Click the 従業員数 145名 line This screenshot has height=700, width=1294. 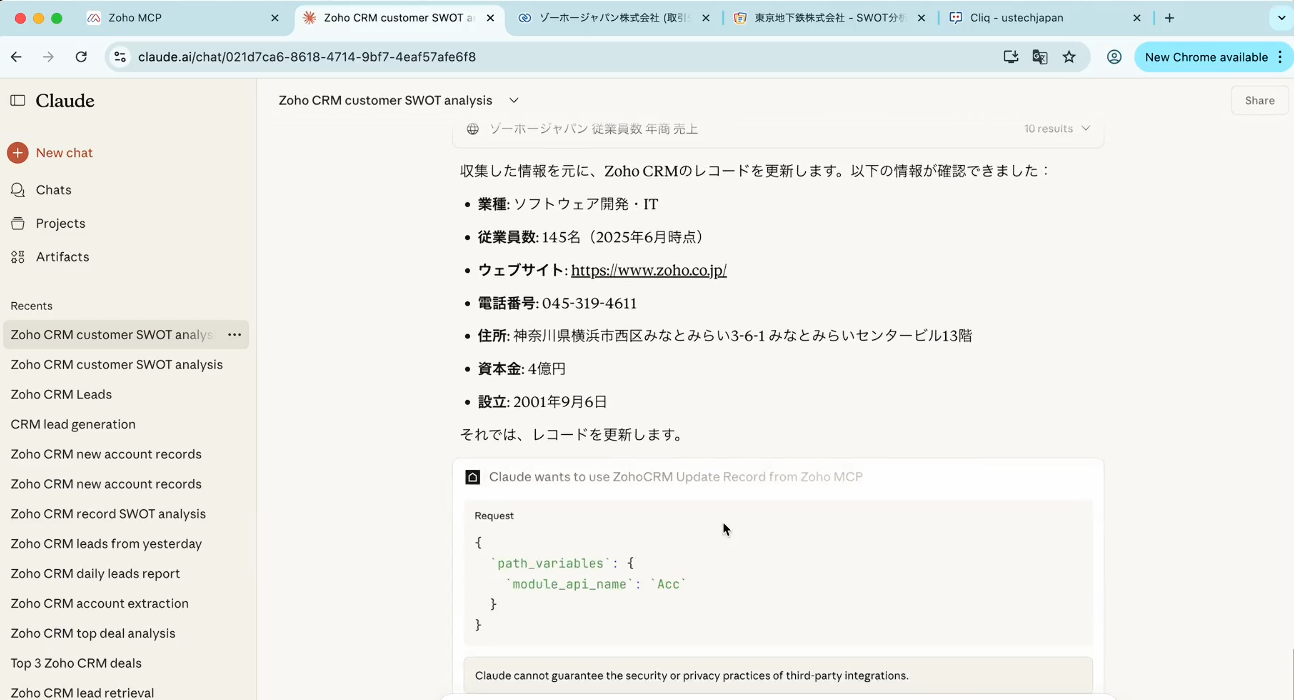tap(594, 237)
